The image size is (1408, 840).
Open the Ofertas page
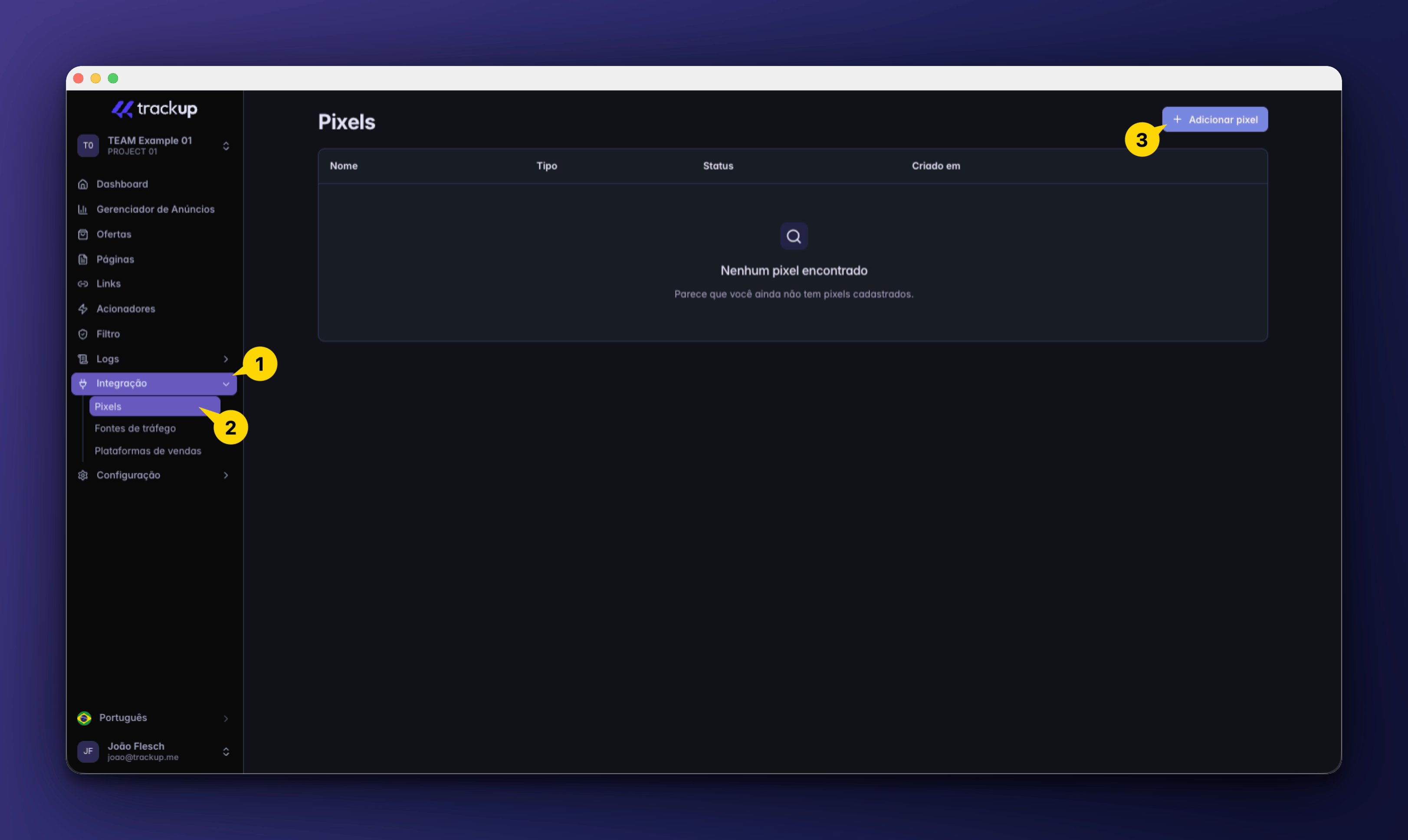(154, 234)
